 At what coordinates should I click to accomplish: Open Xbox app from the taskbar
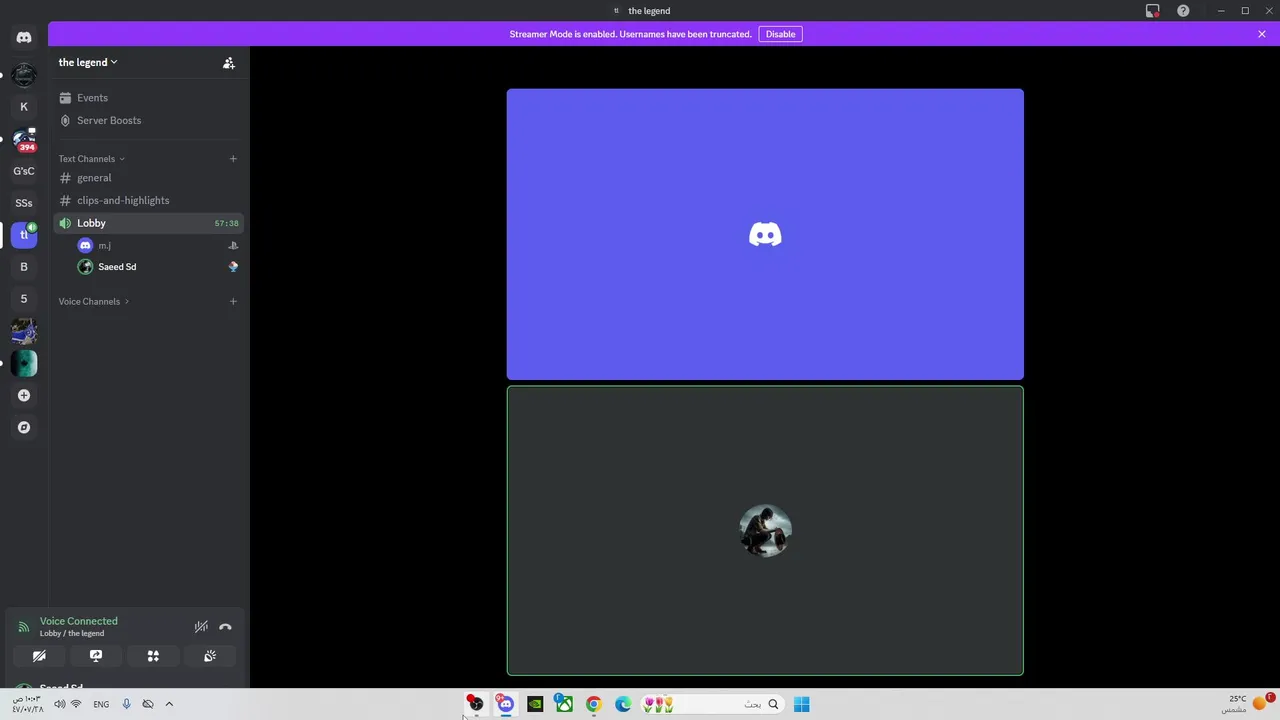564,704
